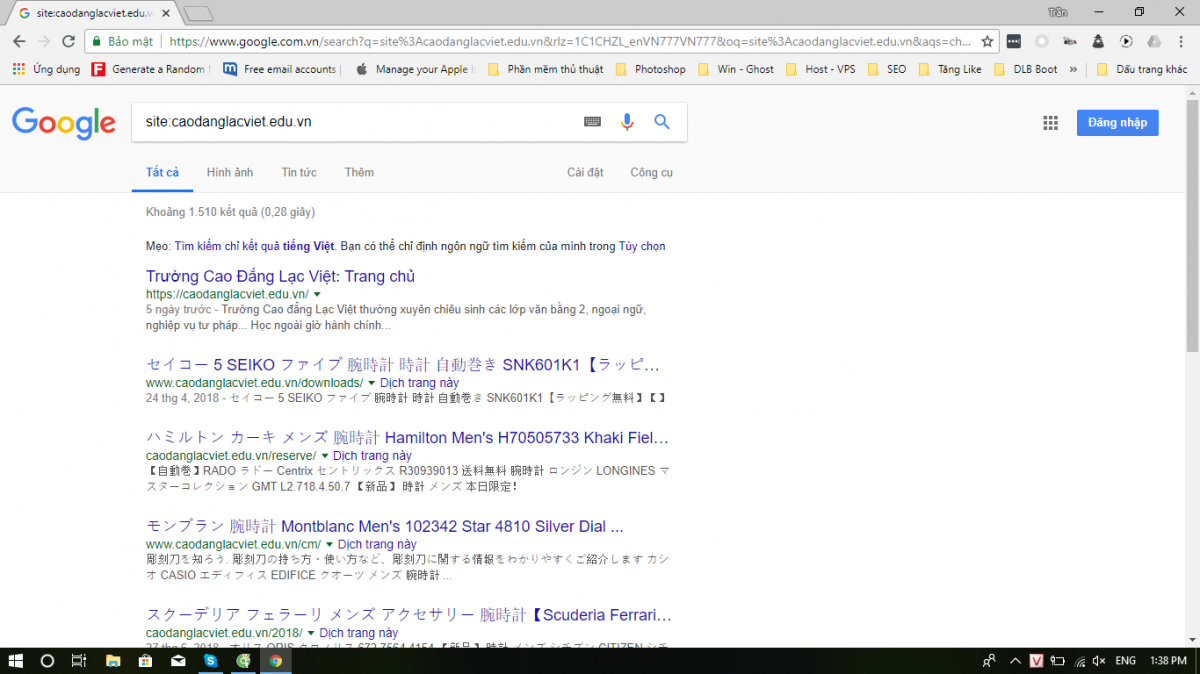Screen dimensions: 1200x674
Task: Open the Tùy chọn preferences link
Action: (642, 246)
